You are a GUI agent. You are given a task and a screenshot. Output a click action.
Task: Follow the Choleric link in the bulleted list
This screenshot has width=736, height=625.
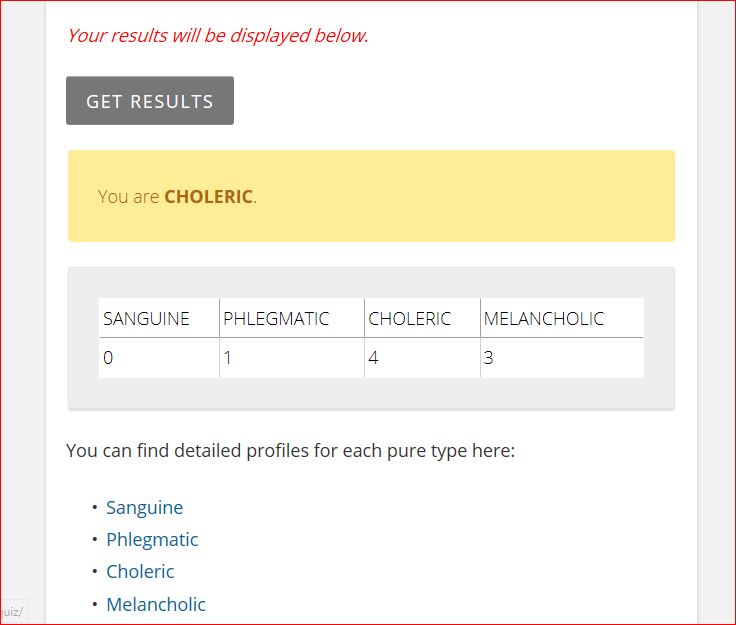[140, 572]
